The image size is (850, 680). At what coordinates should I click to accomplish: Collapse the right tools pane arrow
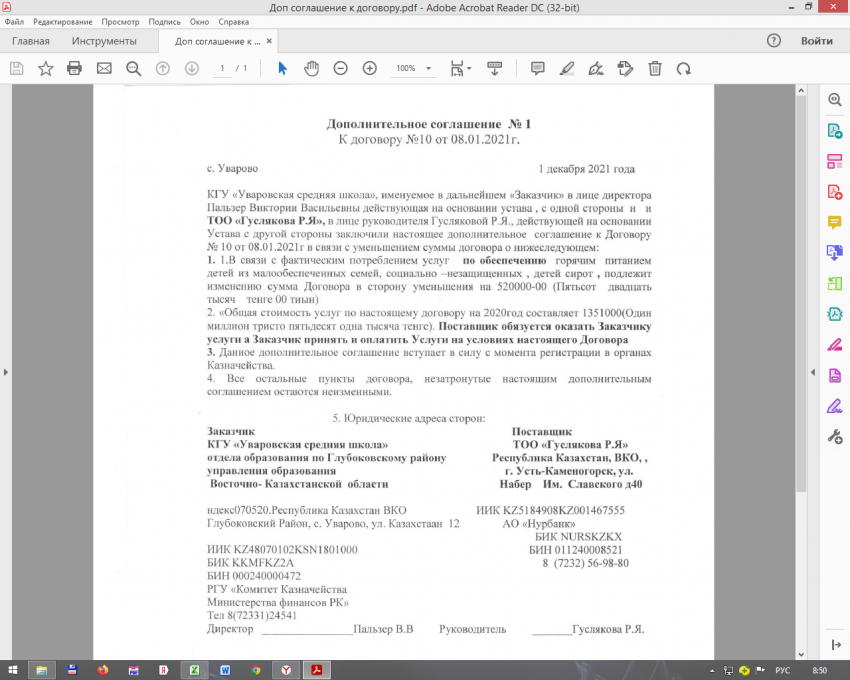point(813,372)
